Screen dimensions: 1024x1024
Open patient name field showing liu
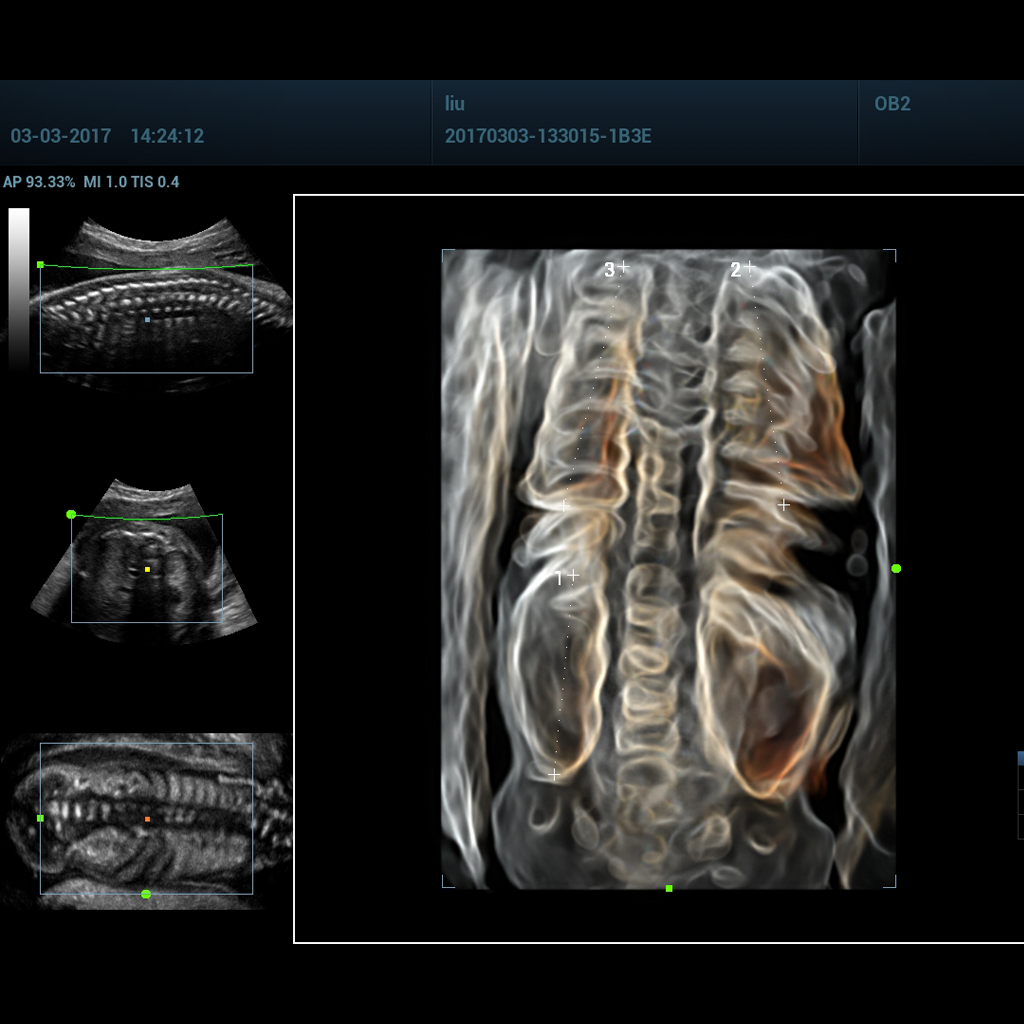[456, 103]
